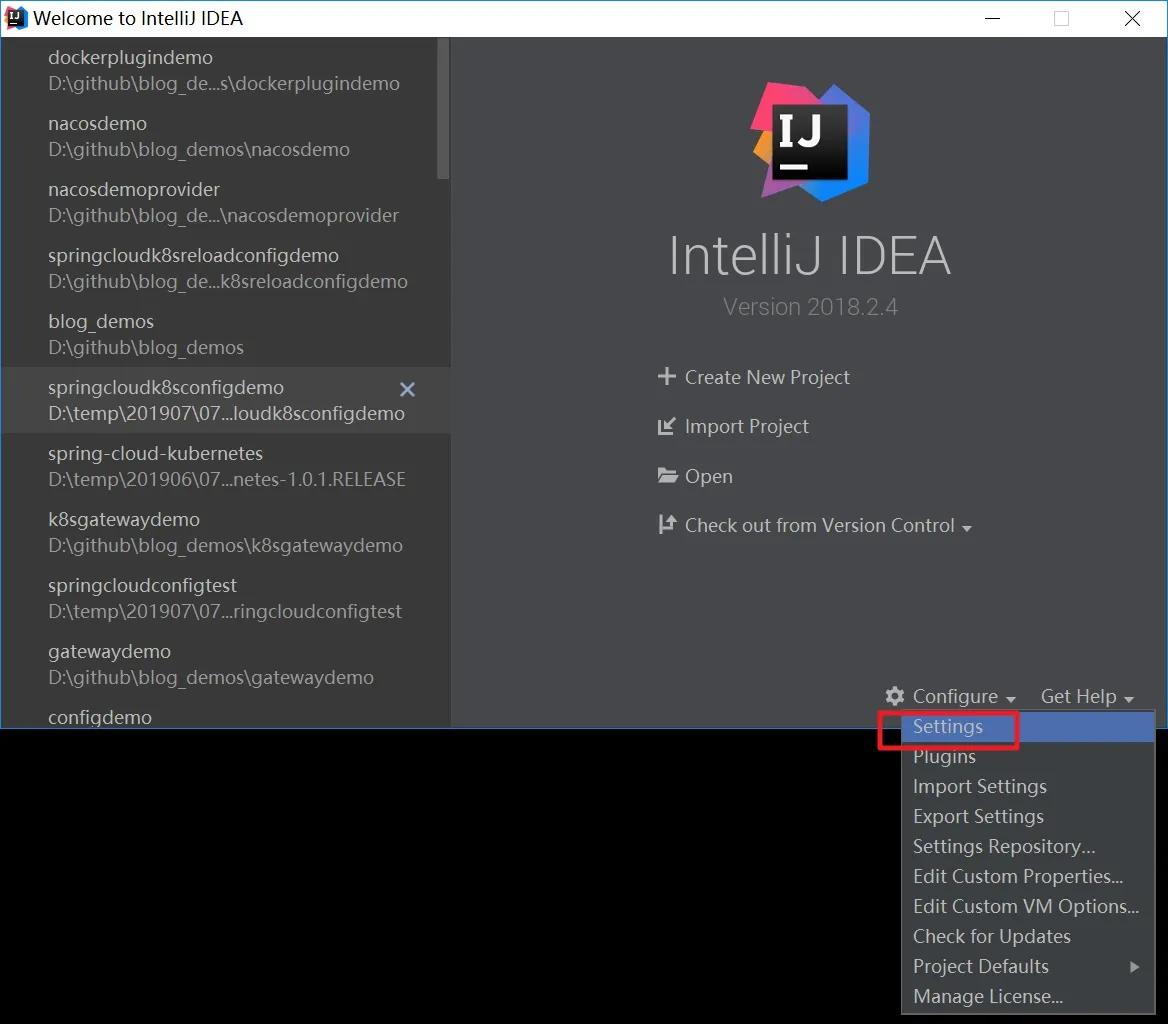Click the large IntelliJ IDEA logo
The width and height of the screenshot is (1168, 1024).
(x=810, y=141)
